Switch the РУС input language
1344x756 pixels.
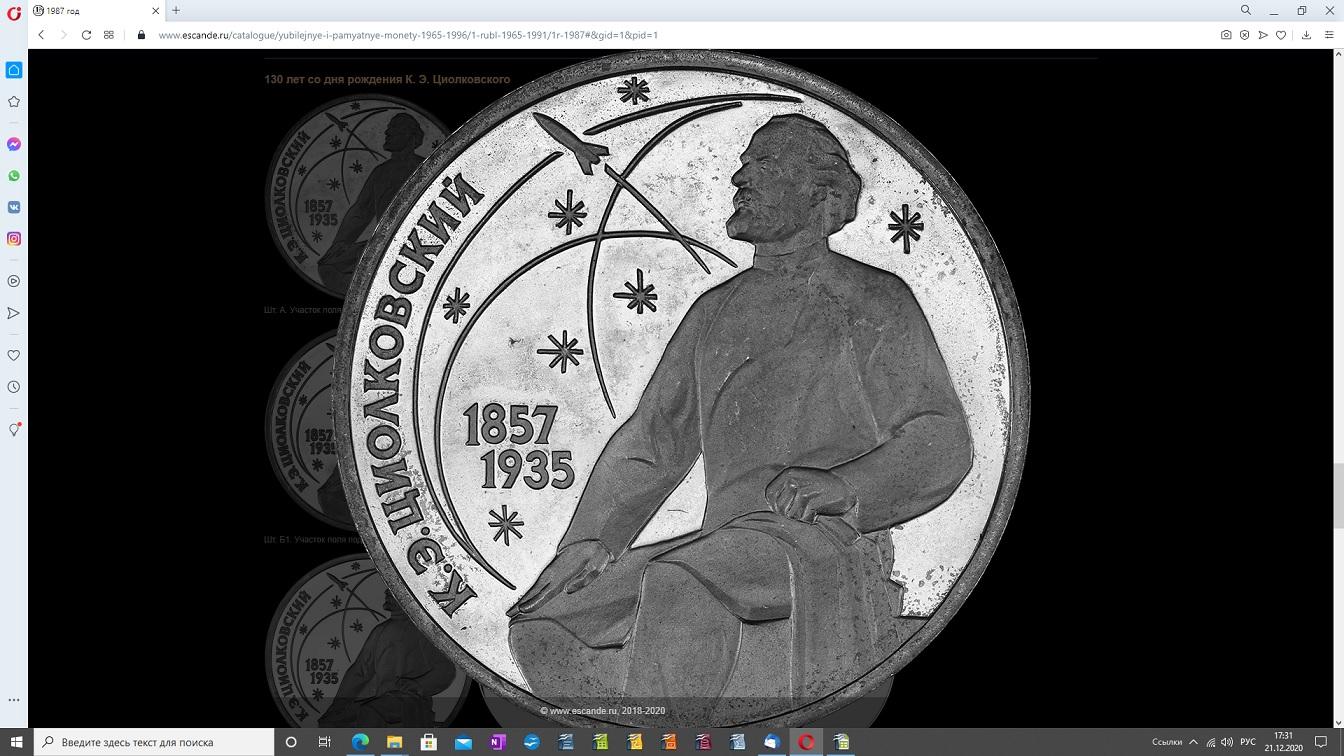coord(1248,742)
